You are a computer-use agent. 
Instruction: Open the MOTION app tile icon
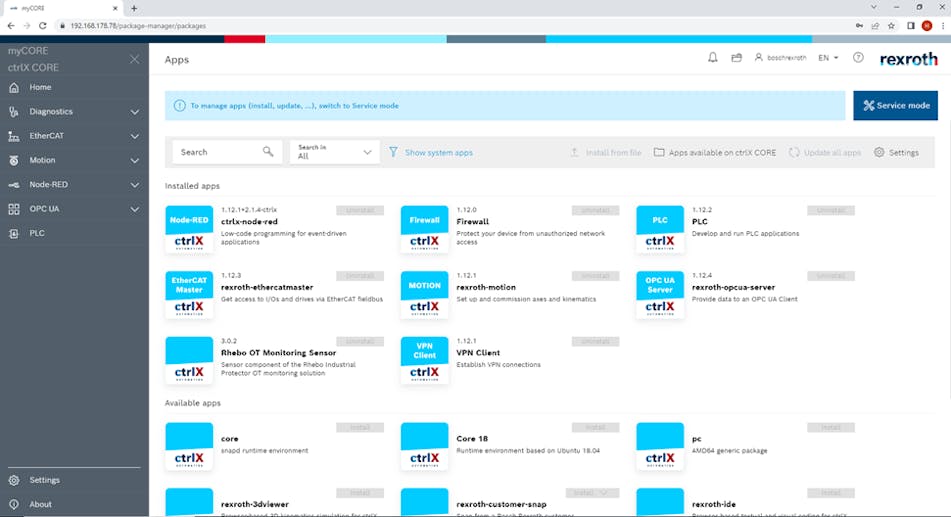pos(425,295)
